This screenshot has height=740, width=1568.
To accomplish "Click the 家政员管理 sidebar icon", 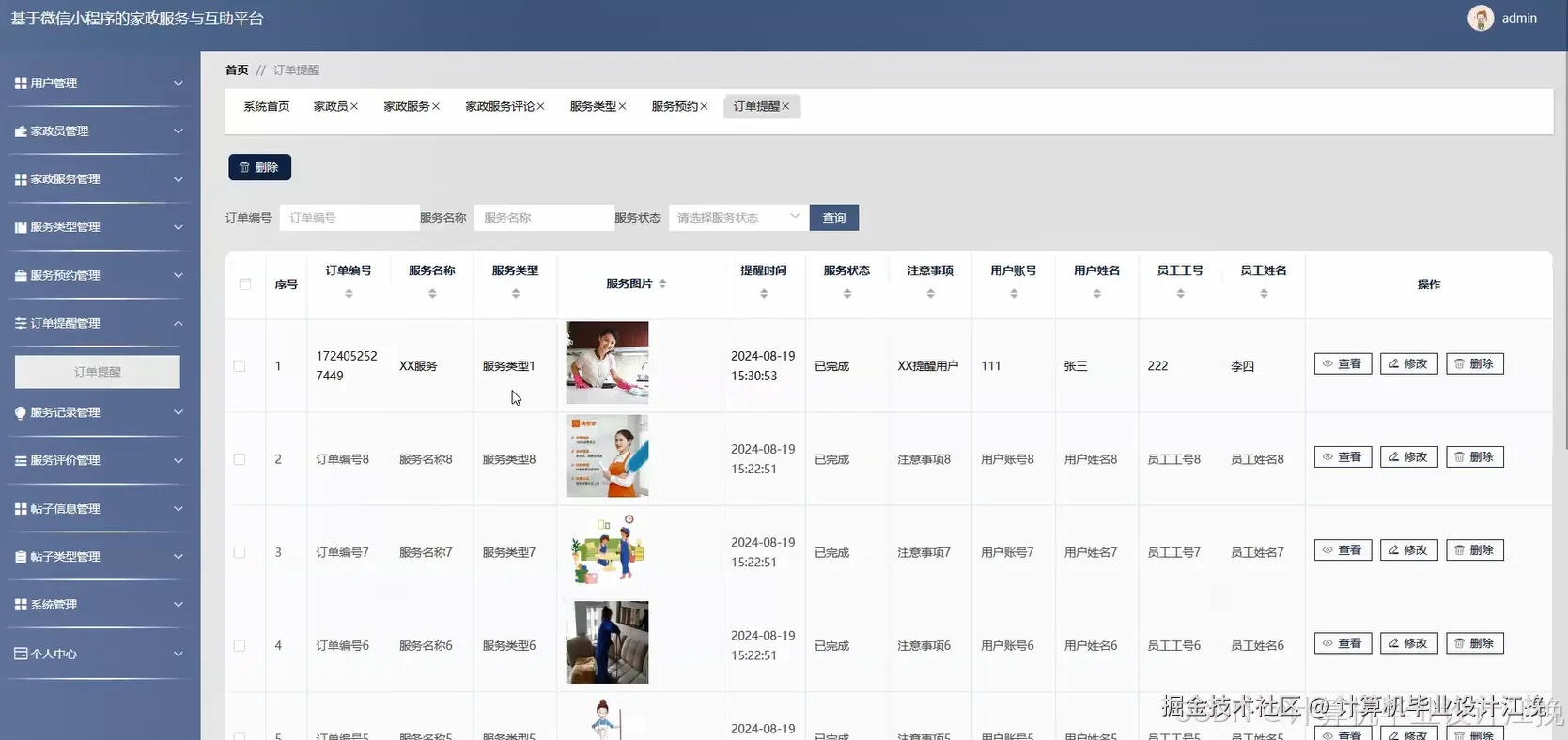I will 21,131.
